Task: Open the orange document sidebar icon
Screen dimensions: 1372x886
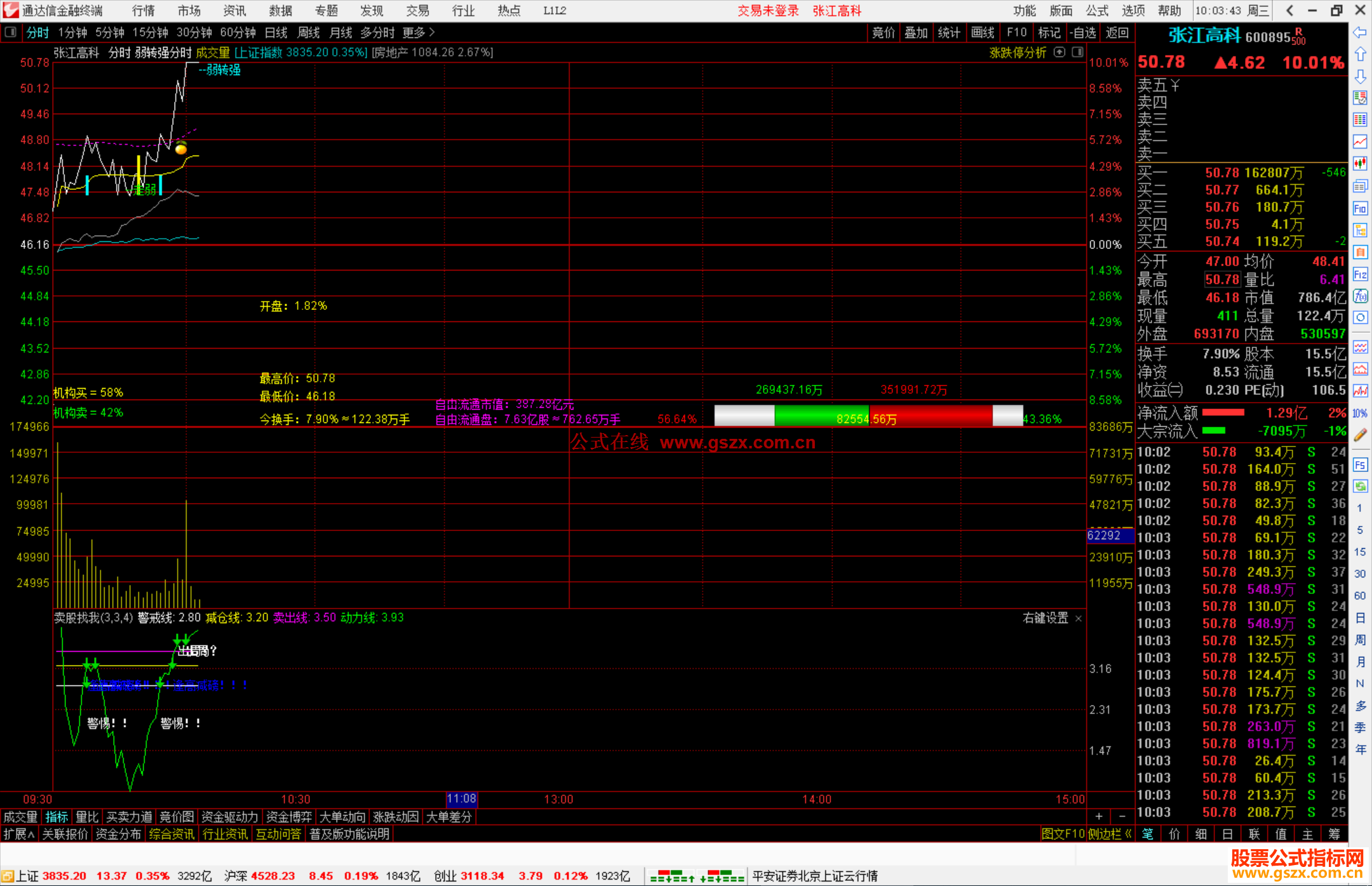Action: click(x=1360, y=252)
